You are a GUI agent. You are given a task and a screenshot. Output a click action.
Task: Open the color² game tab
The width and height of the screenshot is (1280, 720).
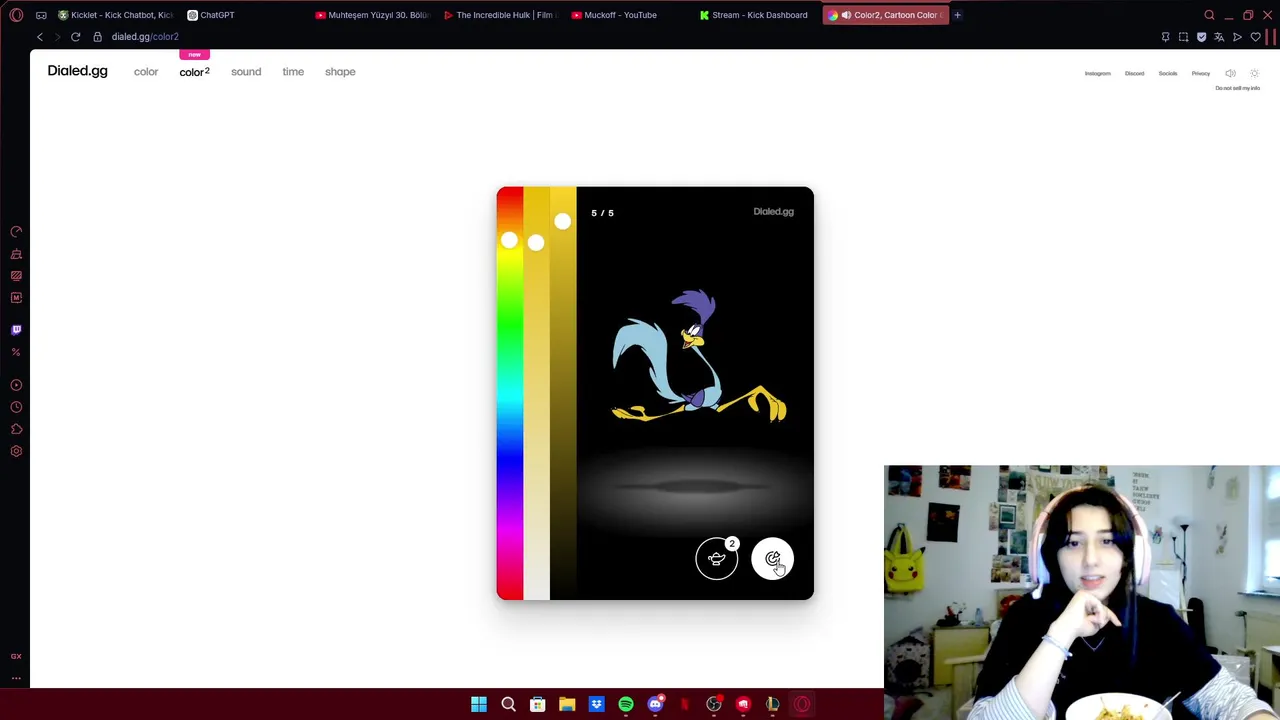click(x=194, y=72)
